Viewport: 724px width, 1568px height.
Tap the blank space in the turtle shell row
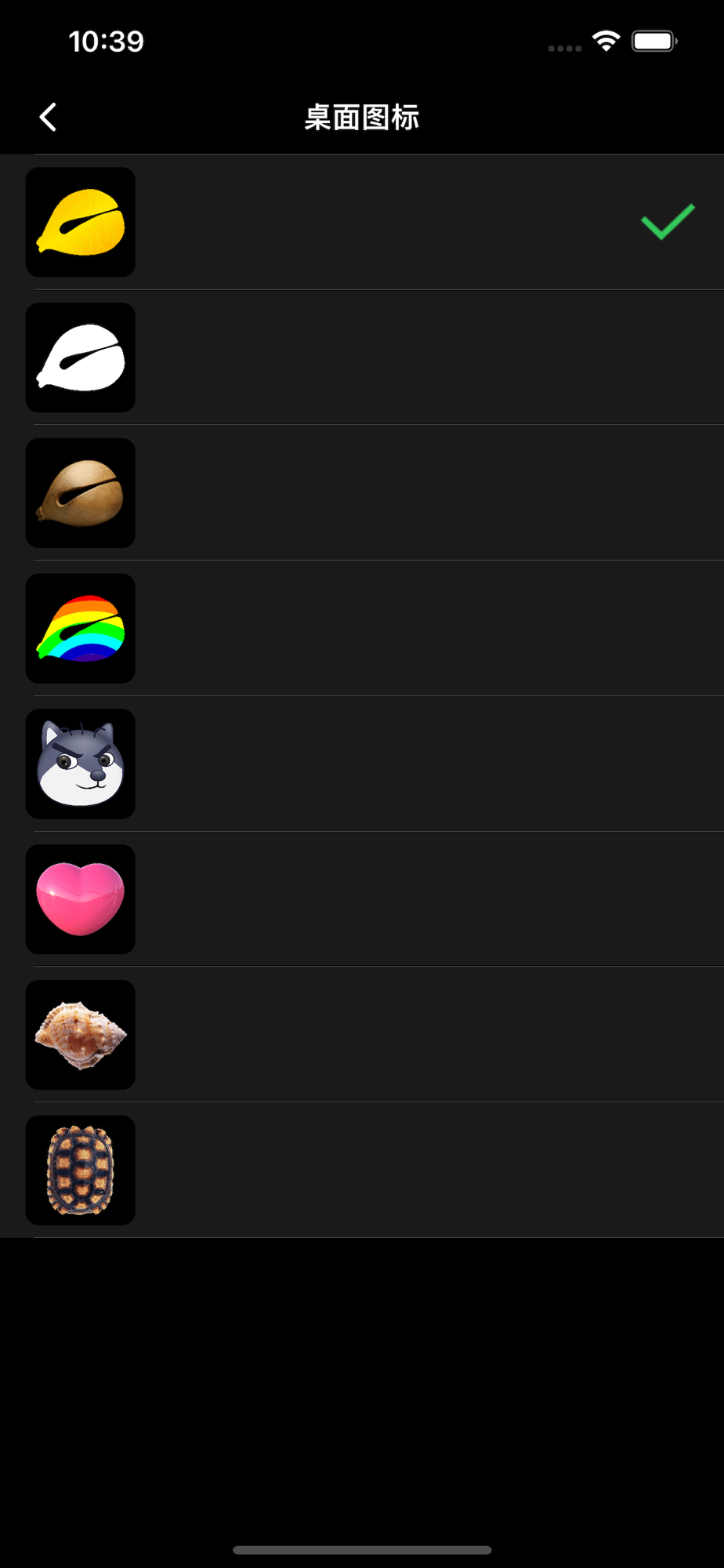[429, 1171]
